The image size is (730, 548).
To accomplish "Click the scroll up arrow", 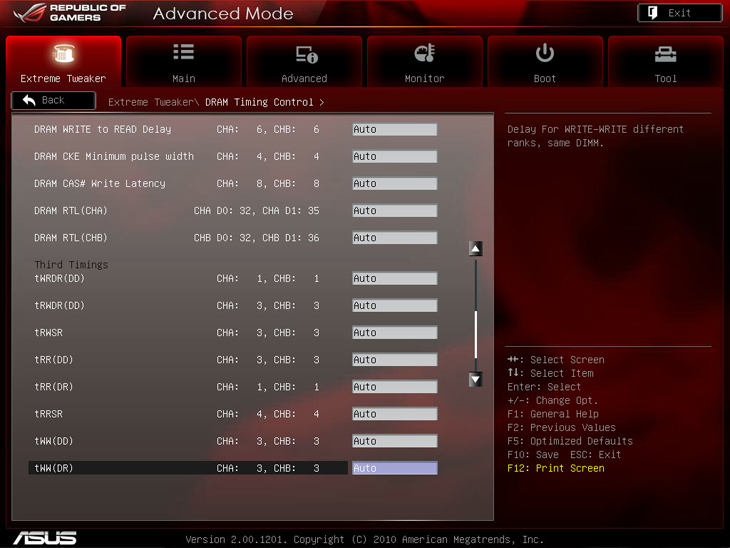I will pyautogui.click(x=476, y=249).
